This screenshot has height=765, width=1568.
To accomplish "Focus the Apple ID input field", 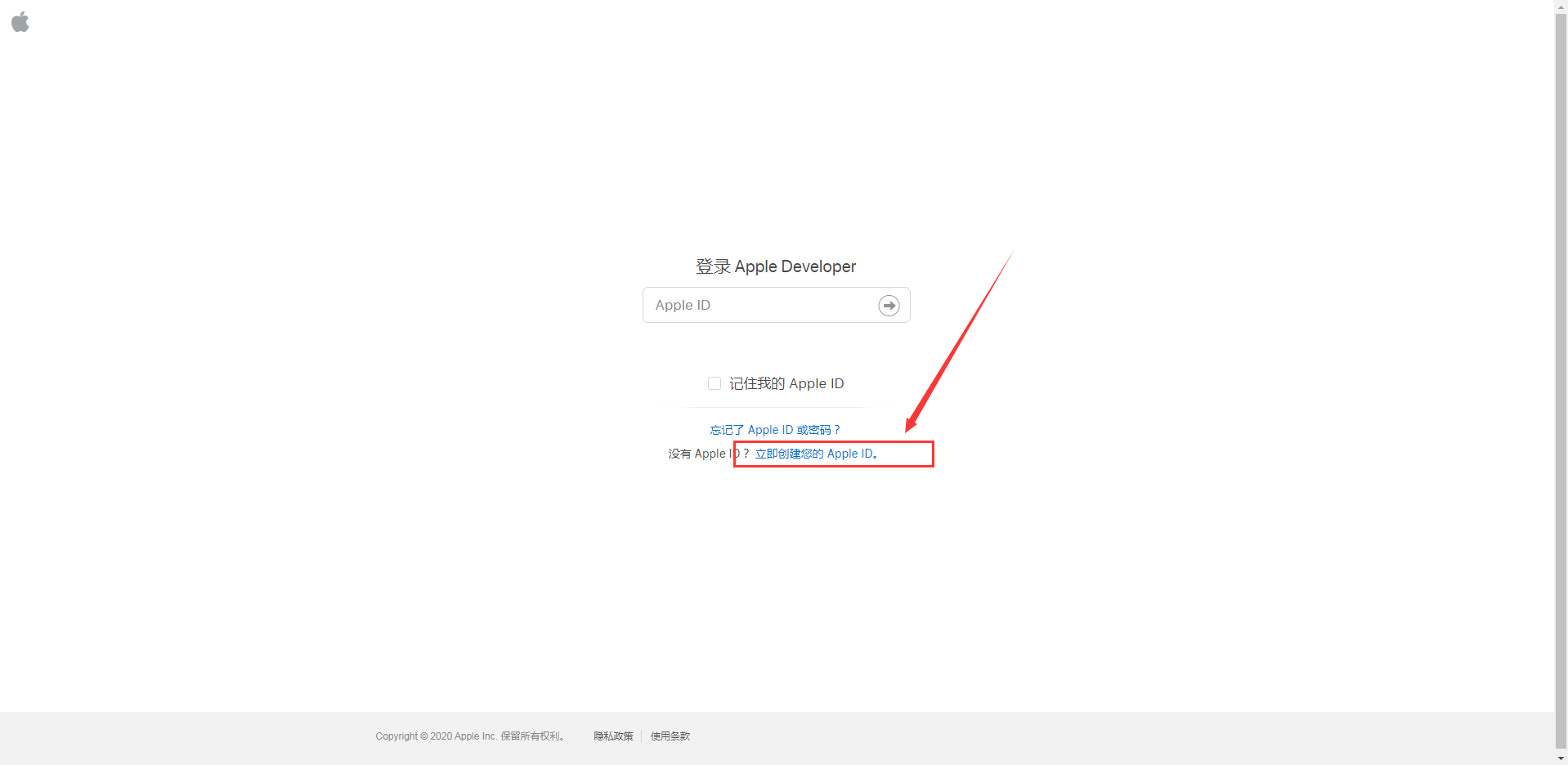I will coord(776,305).
